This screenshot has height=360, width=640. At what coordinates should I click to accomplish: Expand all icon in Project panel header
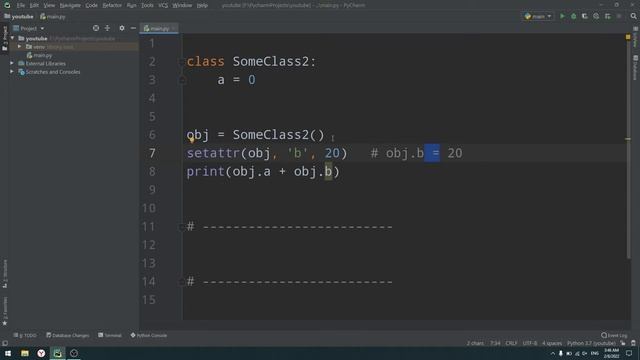[107, 28]
